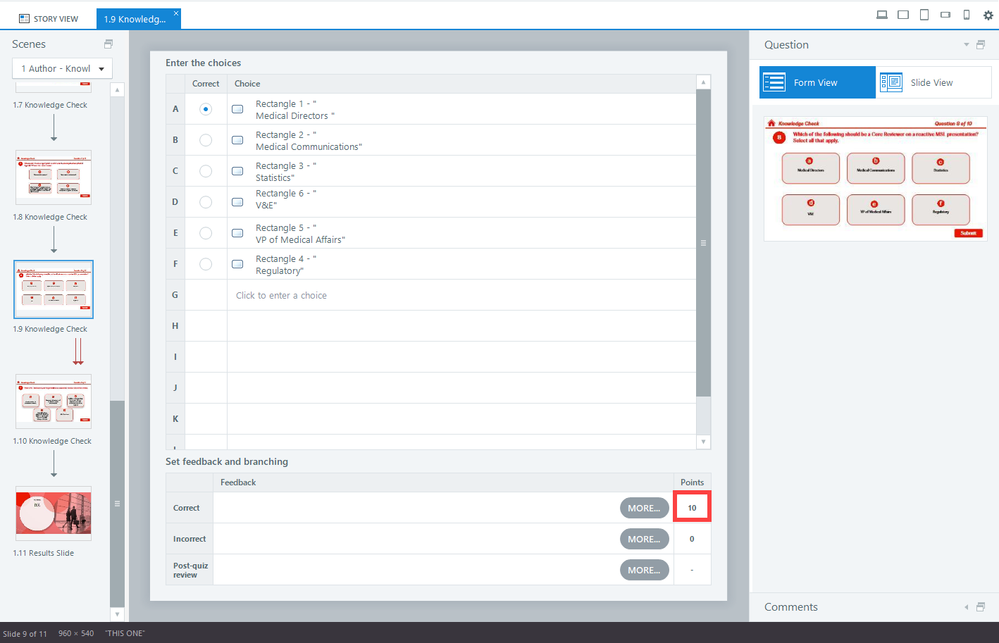Select the 1.9 Knowledge Check thumbnail
999x643 pixels.
tap(54, 289)
